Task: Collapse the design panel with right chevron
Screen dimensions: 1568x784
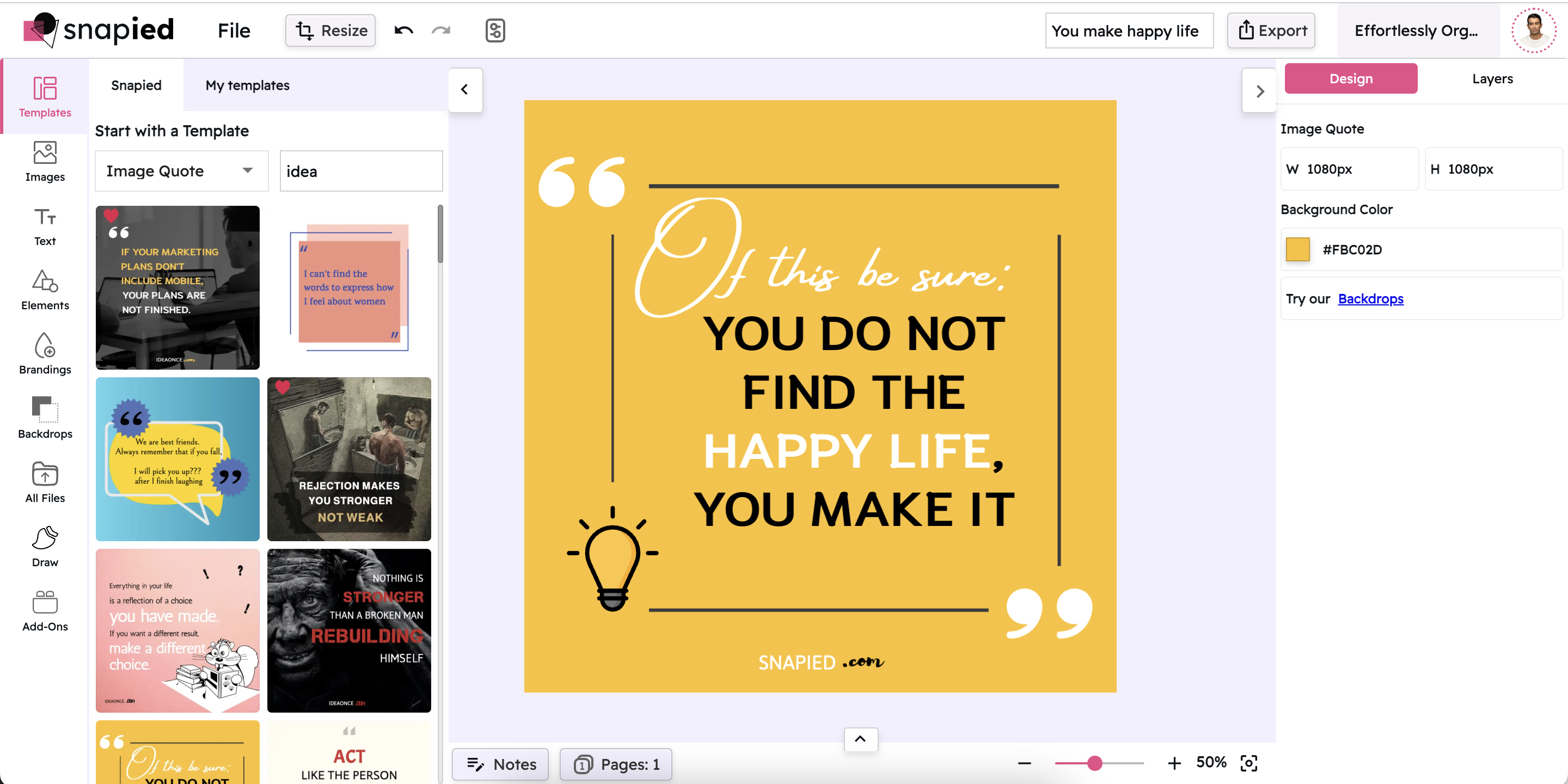Action: 1259,91
